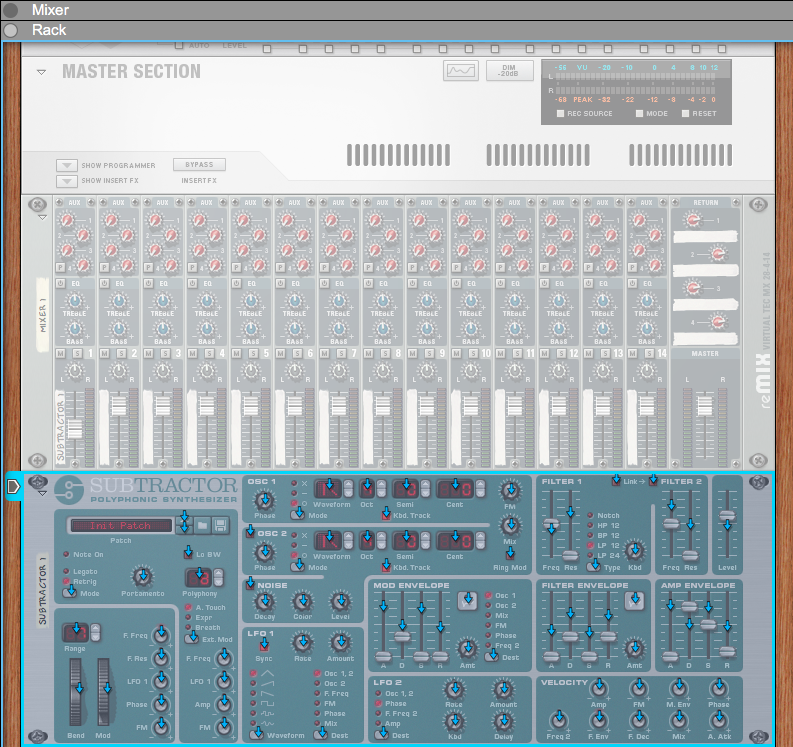
Task: Click the Subtractor channel 1 level fader
Action: 74,429
